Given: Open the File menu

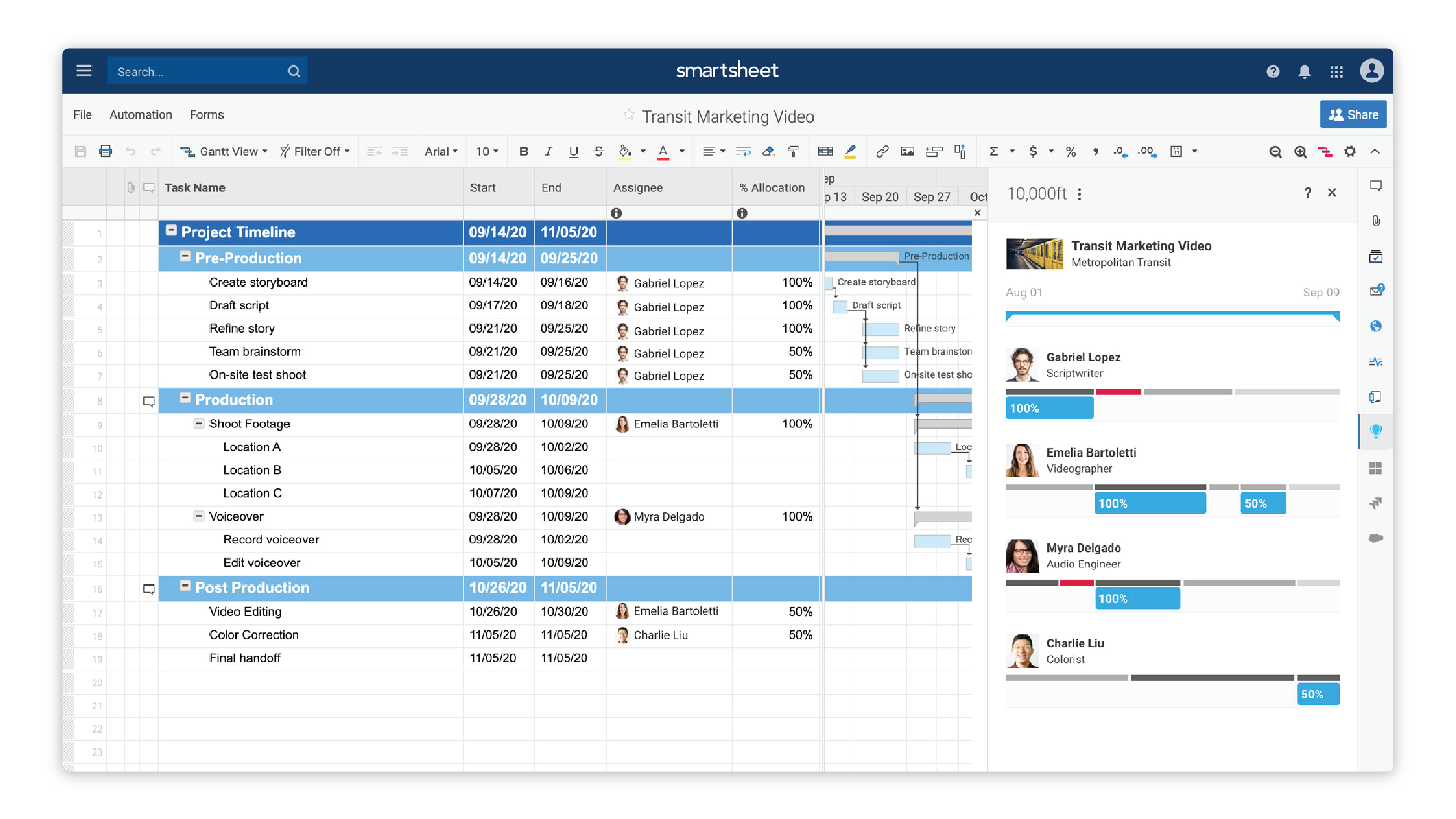Looking at the screenshot, I should (83, 115).
